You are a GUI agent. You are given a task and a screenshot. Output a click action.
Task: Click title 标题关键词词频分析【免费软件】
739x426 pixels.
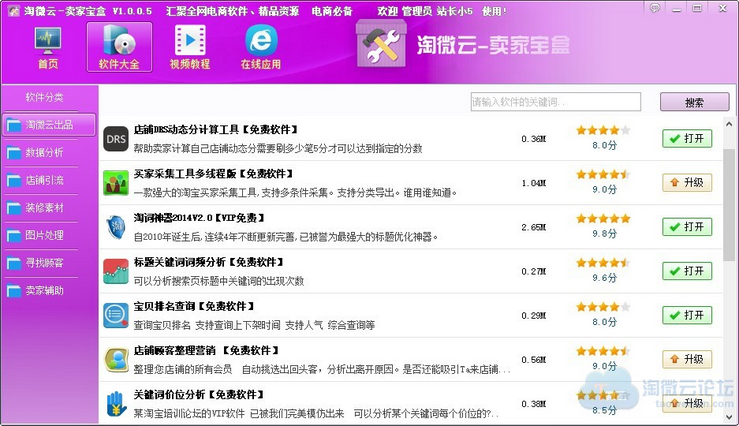pyautogui.click(x=209, y=262)
